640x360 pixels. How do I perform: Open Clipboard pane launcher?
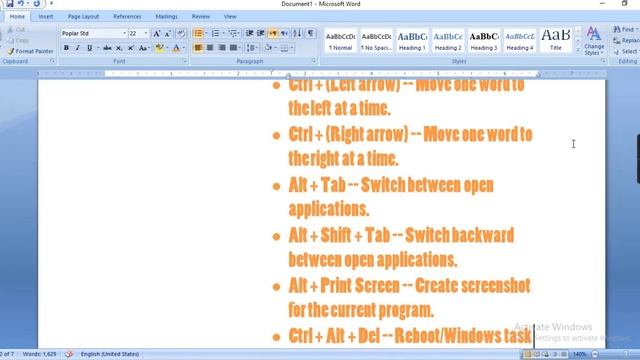(53, 61)
